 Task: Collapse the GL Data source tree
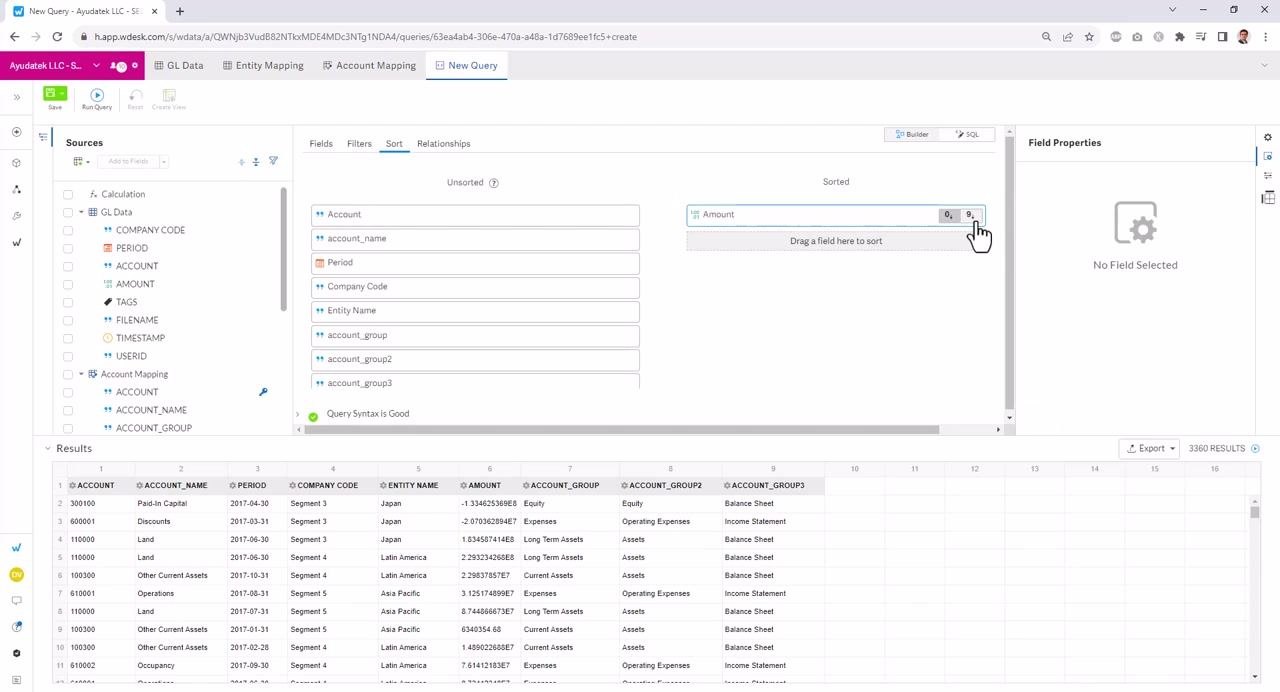tap(81, 212)
